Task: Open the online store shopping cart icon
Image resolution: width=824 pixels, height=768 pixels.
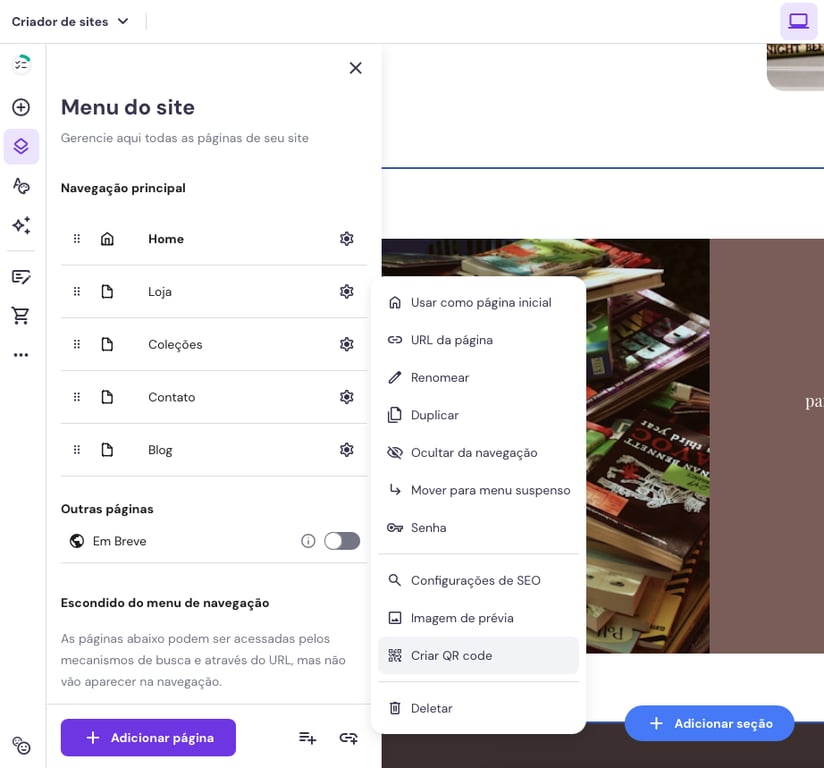Action: [x=21, y=315]
